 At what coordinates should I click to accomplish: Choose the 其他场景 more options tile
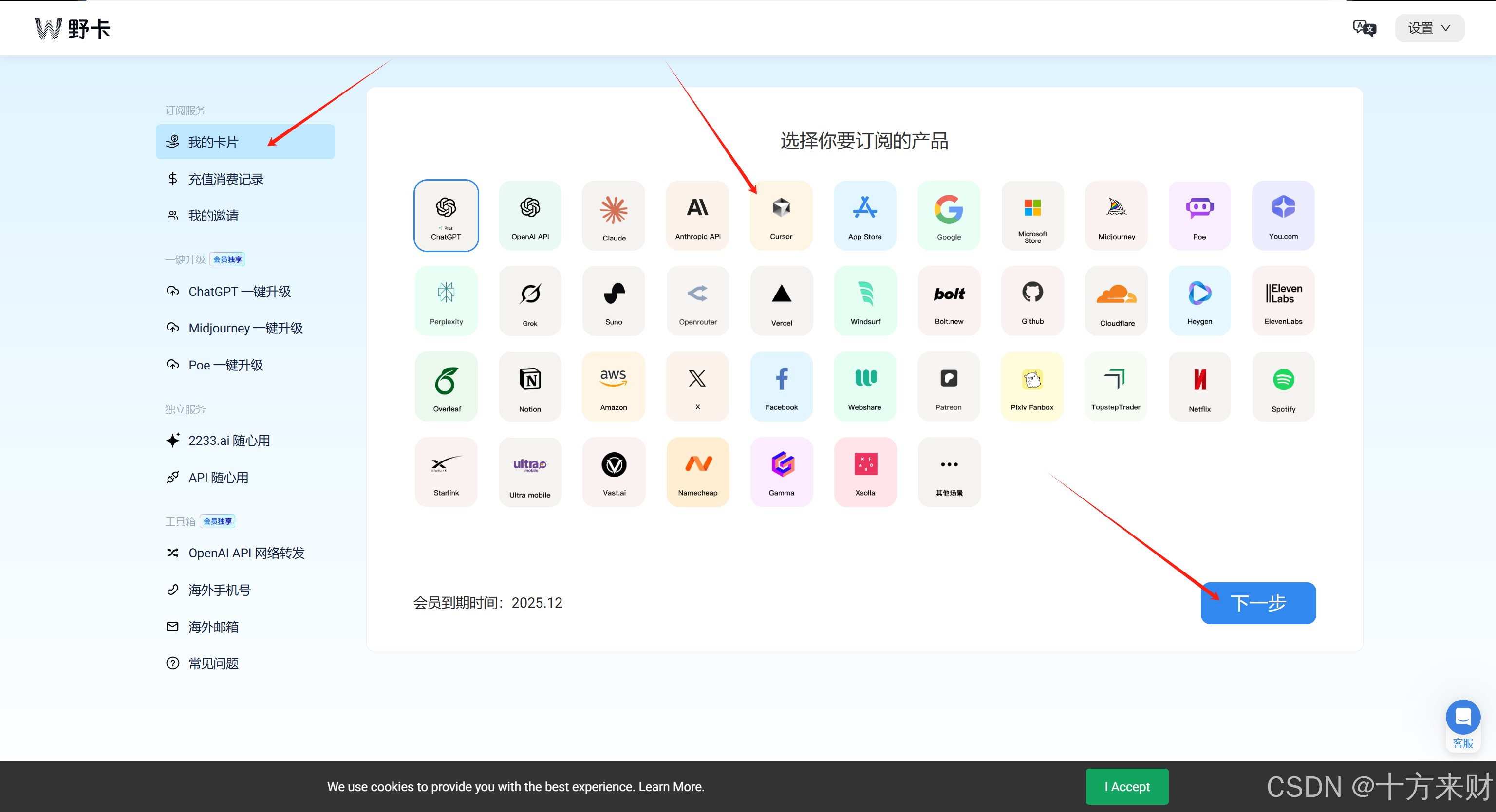pyautogui.click(x=949, y=472)
